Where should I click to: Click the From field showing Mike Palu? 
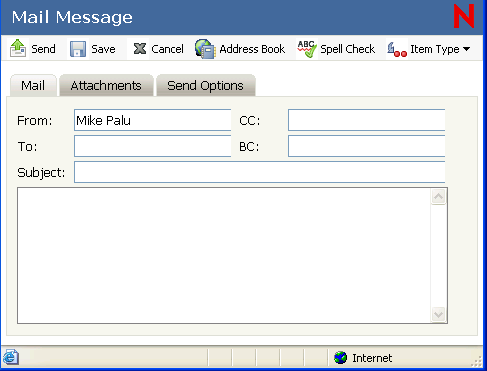(x=153, y=120)
